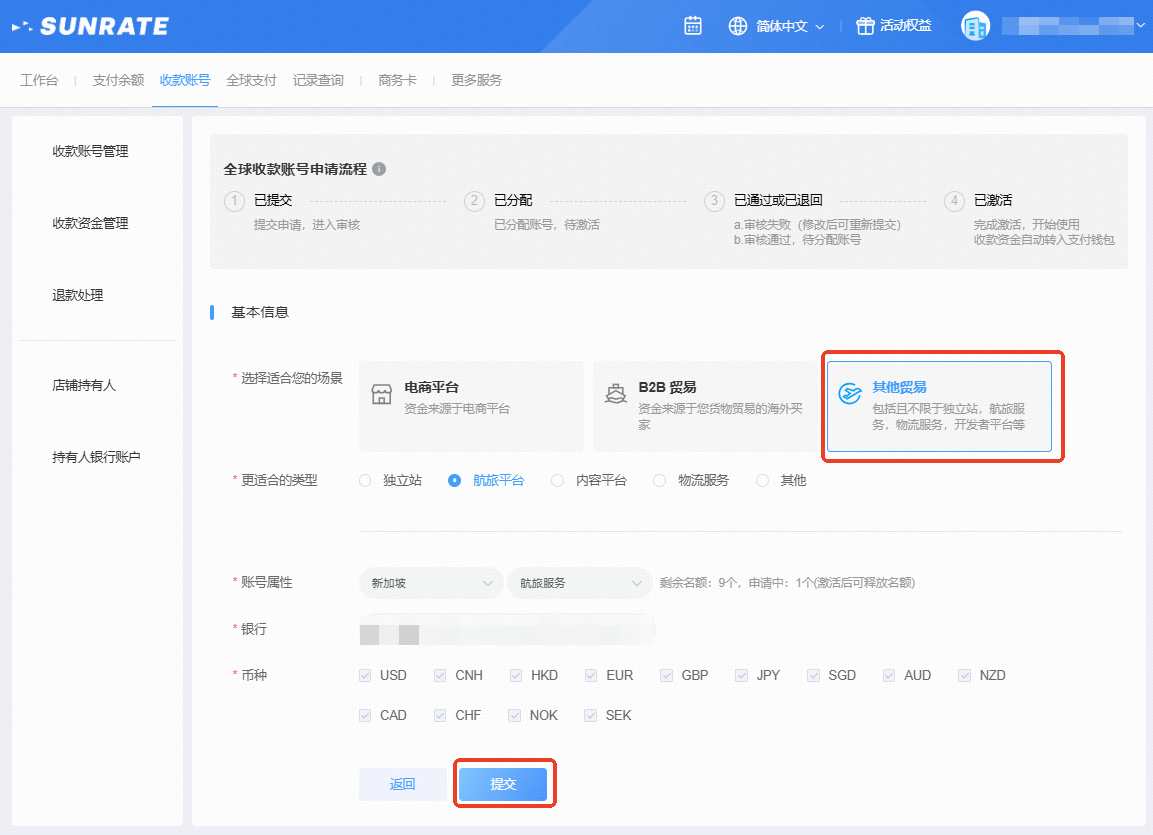Select the 电商平台 storefront card
The image size is (1153, 835).
coord(471,406)
